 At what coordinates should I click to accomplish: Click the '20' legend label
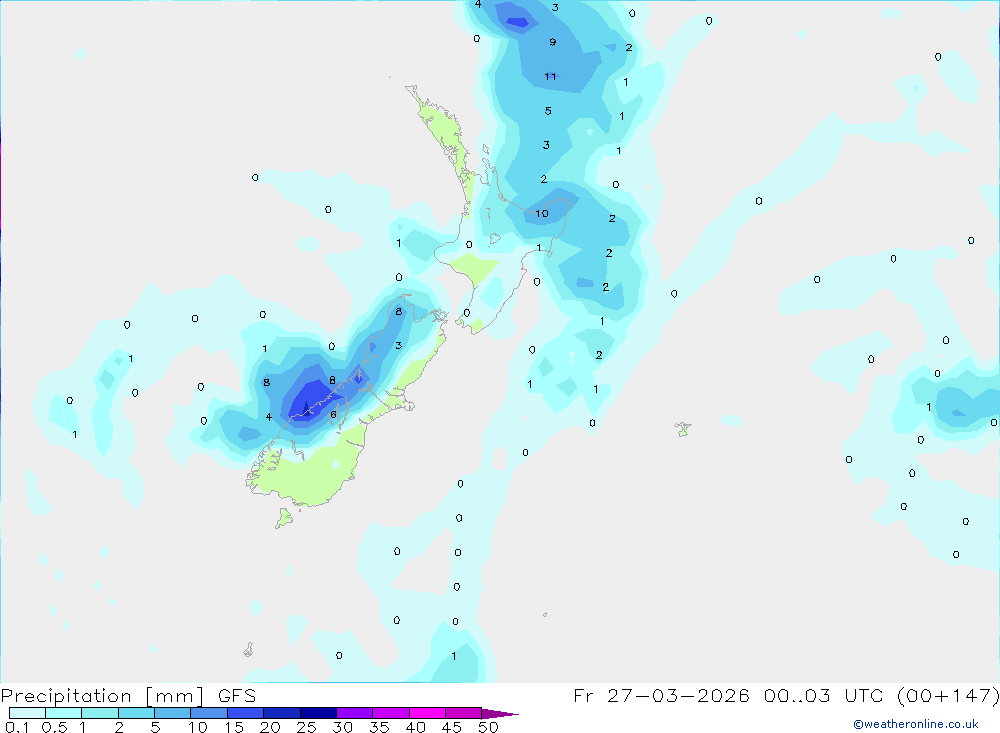pyautogui.click(x=270, y=727)
